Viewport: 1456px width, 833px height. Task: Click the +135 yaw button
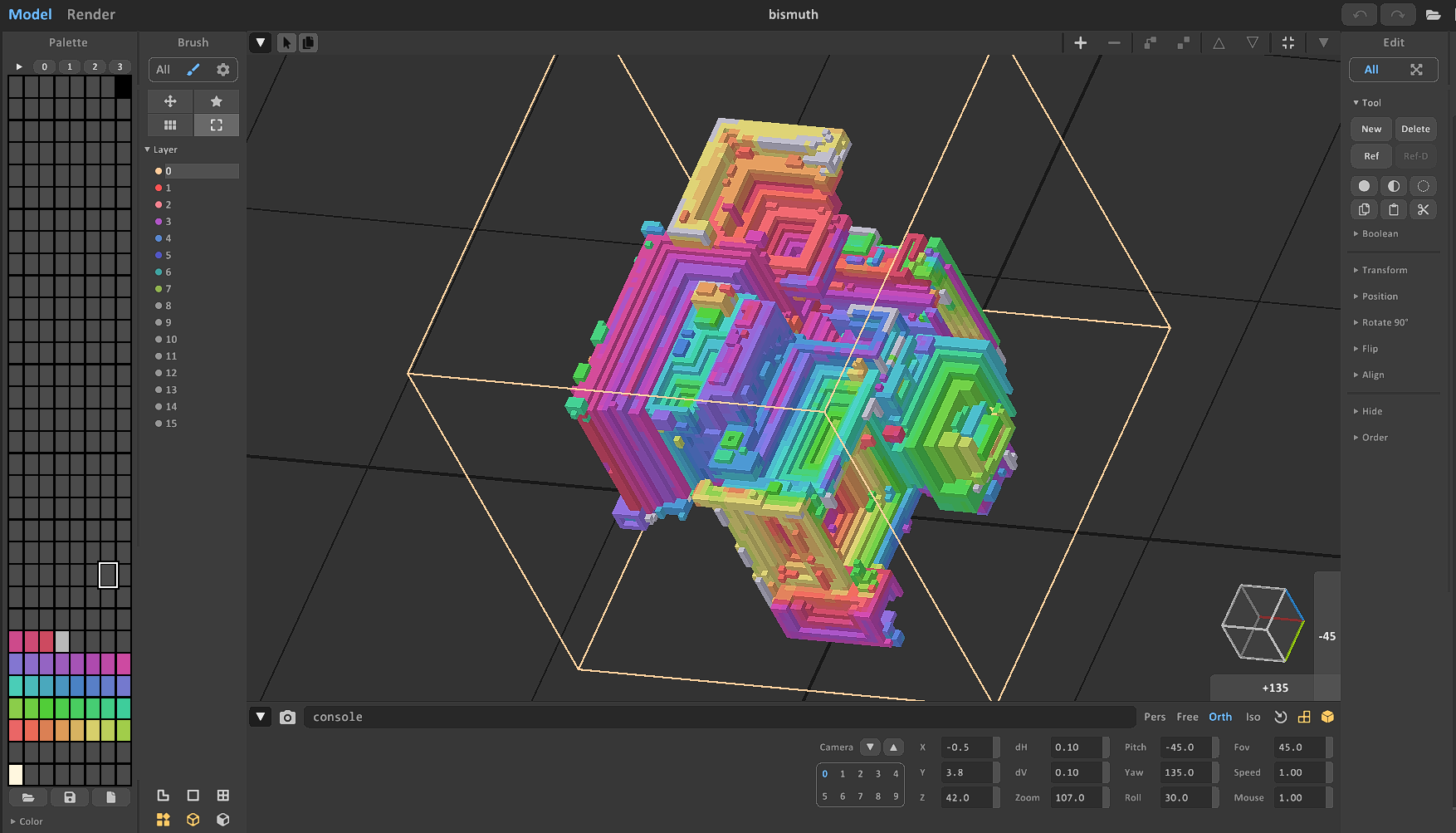[x=1275, y=688]
